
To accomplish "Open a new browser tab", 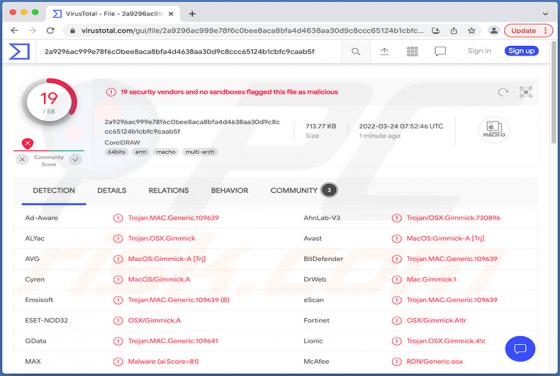I will (x=192, y=14).
